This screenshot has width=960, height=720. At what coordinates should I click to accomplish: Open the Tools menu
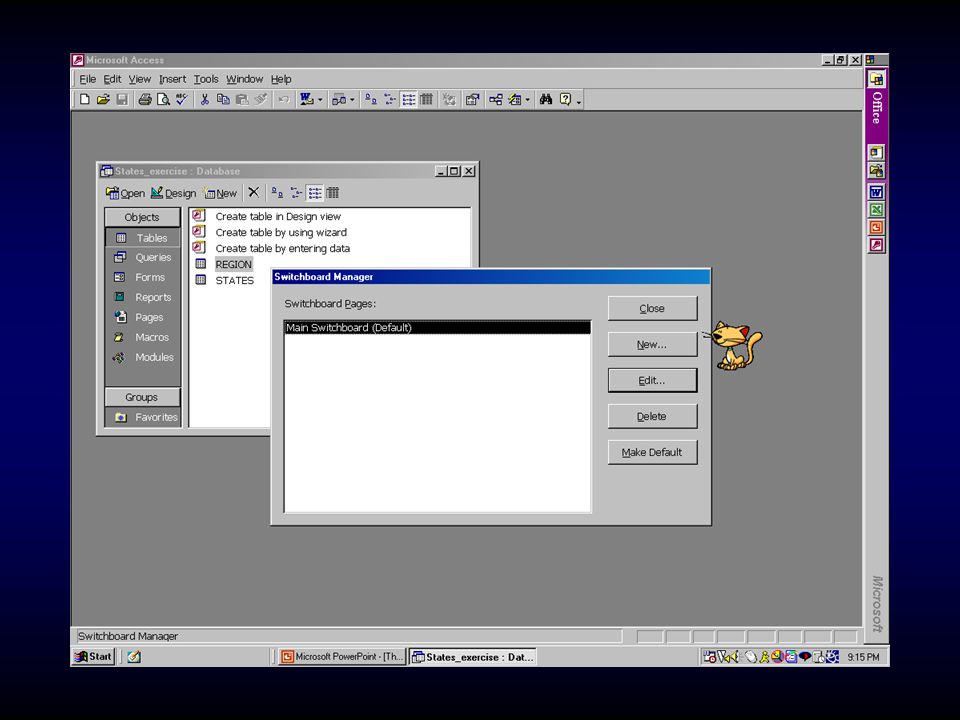point(206,79)
